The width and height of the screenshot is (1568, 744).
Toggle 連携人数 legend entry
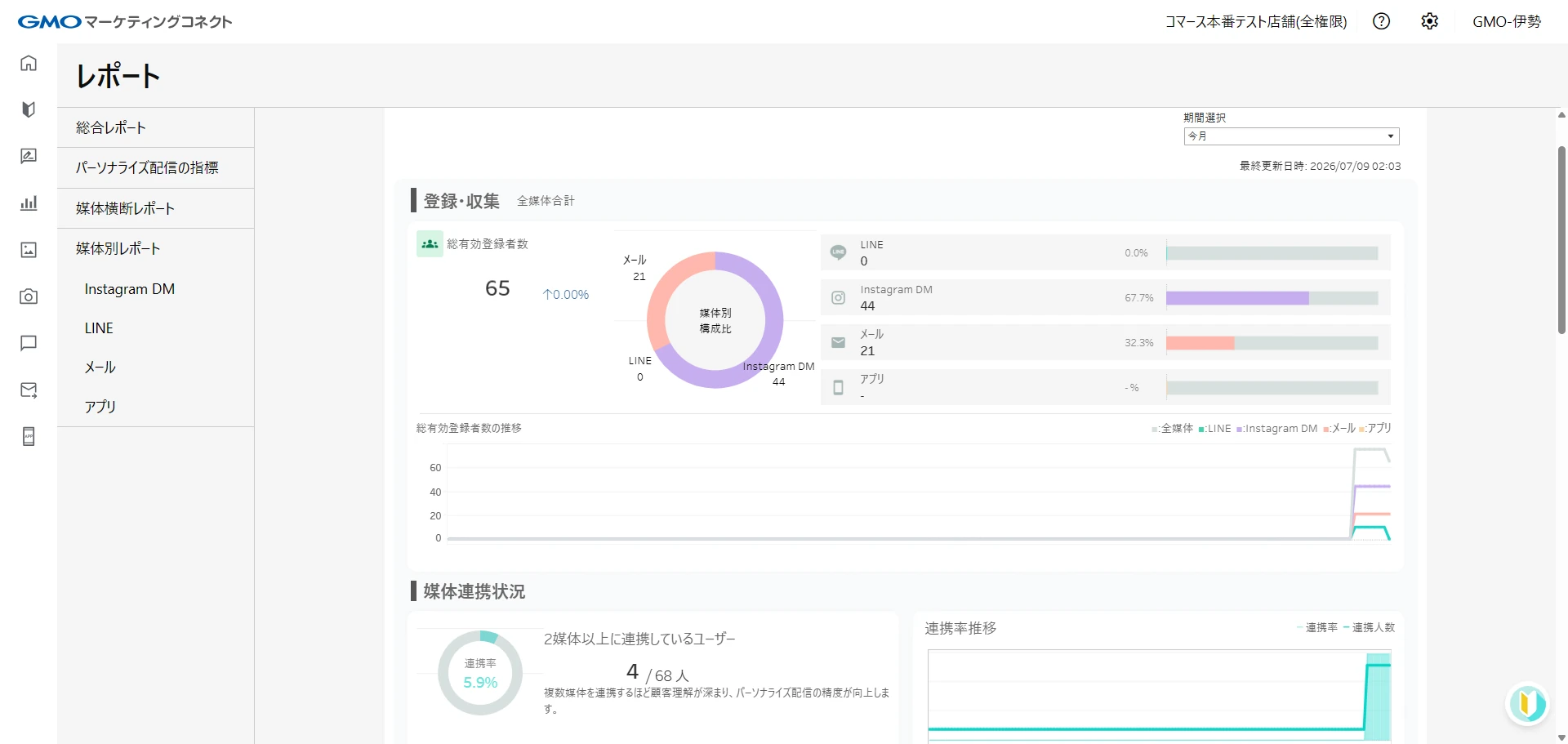1370,628
